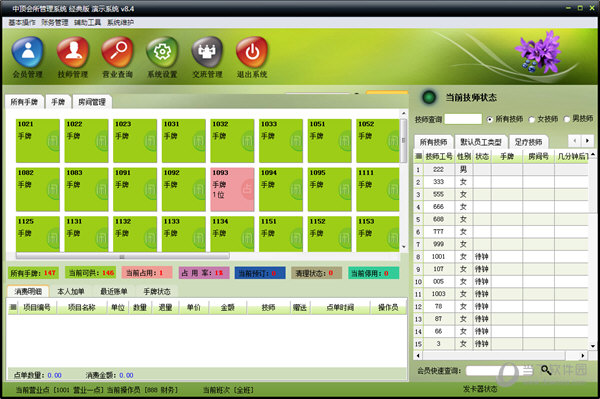Select hand-card tile 1111

[x=378, y=189]
